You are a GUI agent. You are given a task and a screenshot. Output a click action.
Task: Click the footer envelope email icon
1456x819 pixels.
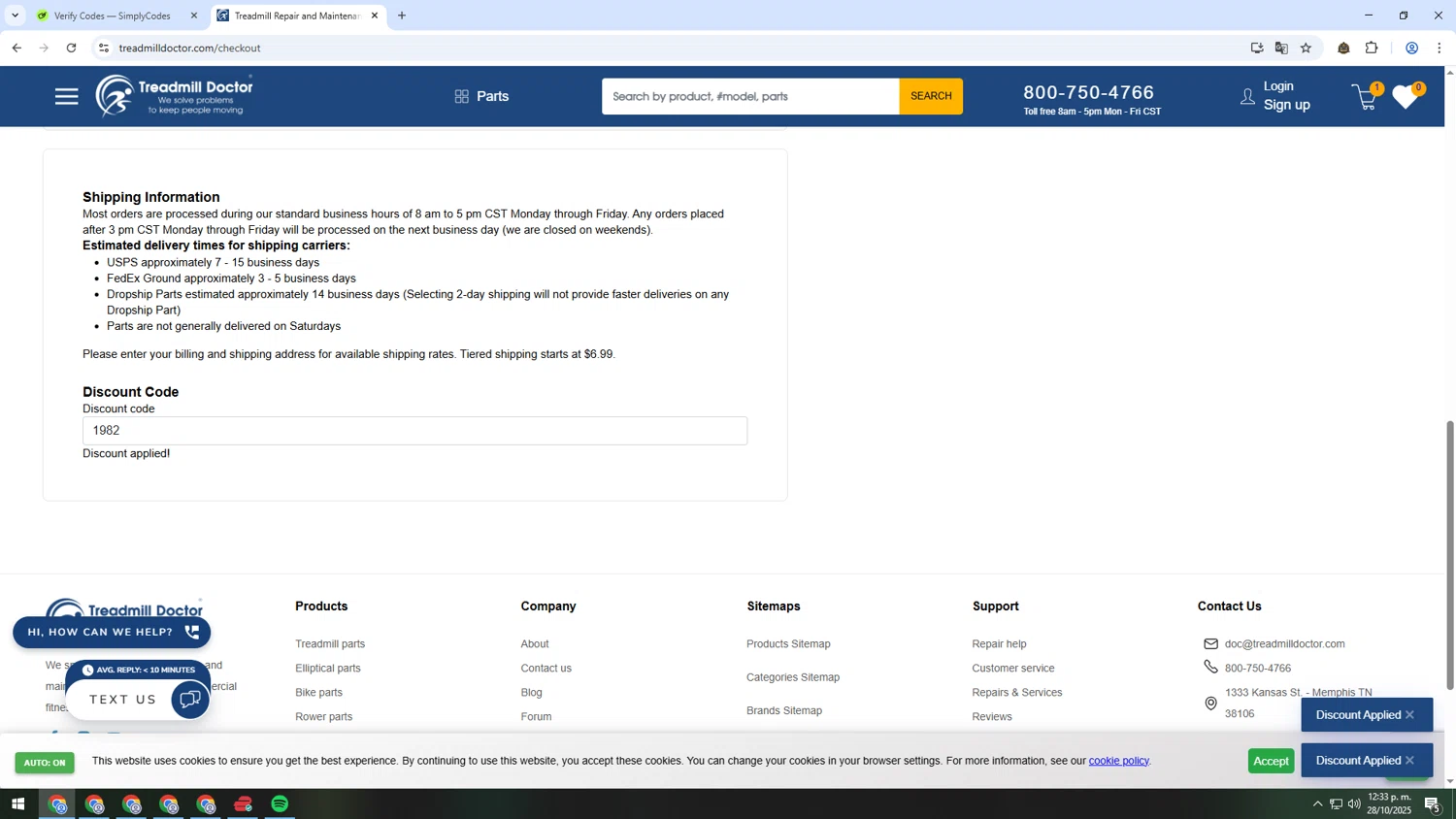tap(1210, 644)
